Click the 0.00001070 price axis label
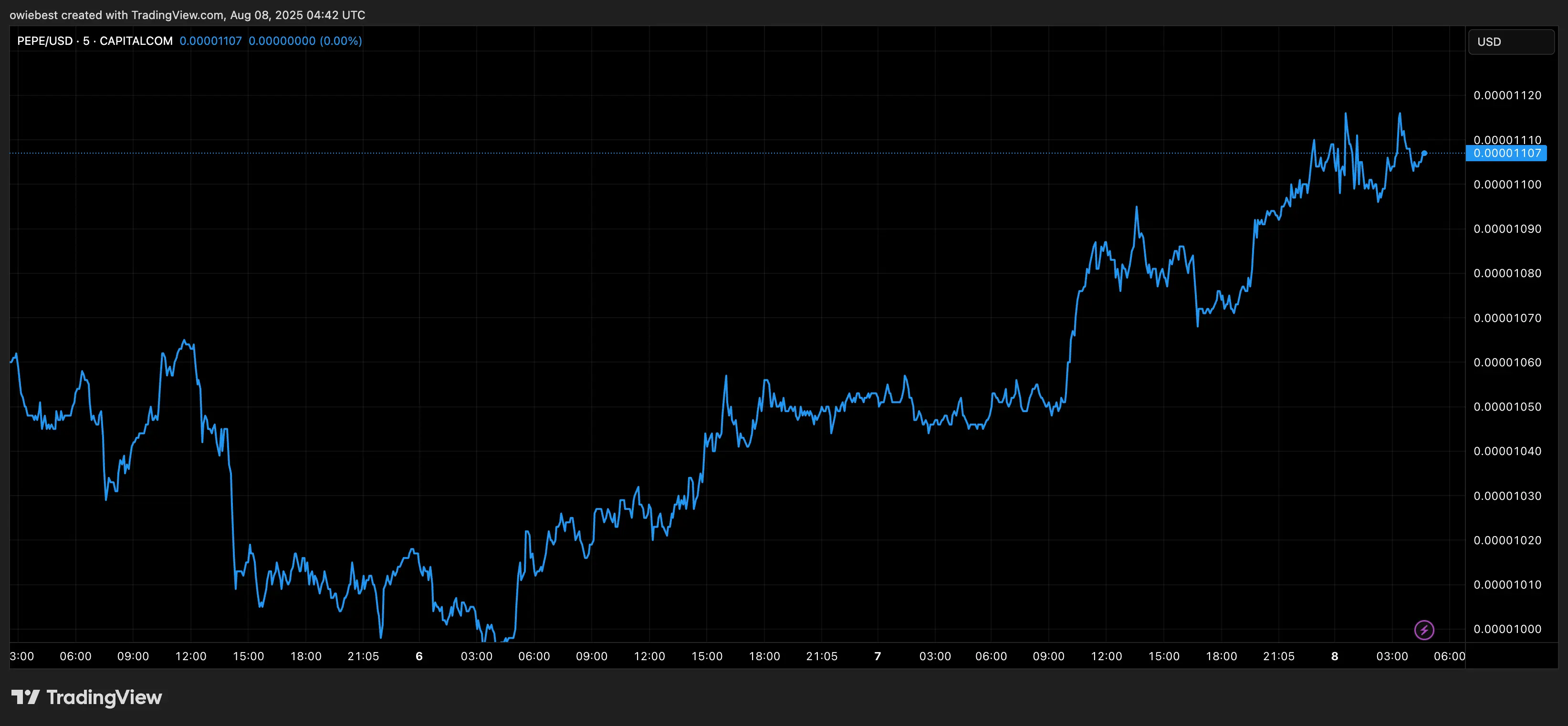1568x726 pixels. pyautogui.click(x=1507, y=318)
